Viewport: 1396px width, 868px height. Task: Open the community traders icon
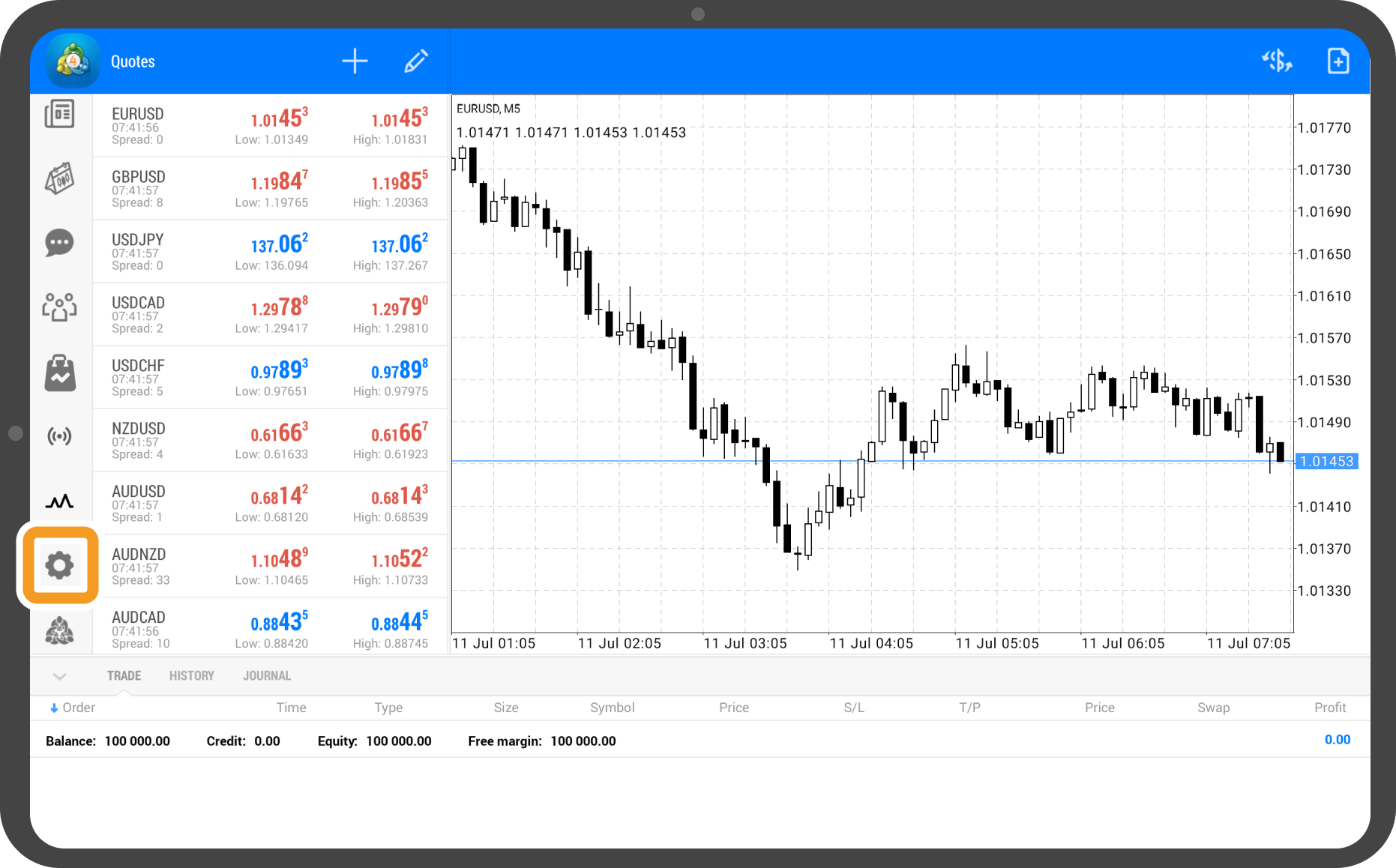tap(59, 307)
